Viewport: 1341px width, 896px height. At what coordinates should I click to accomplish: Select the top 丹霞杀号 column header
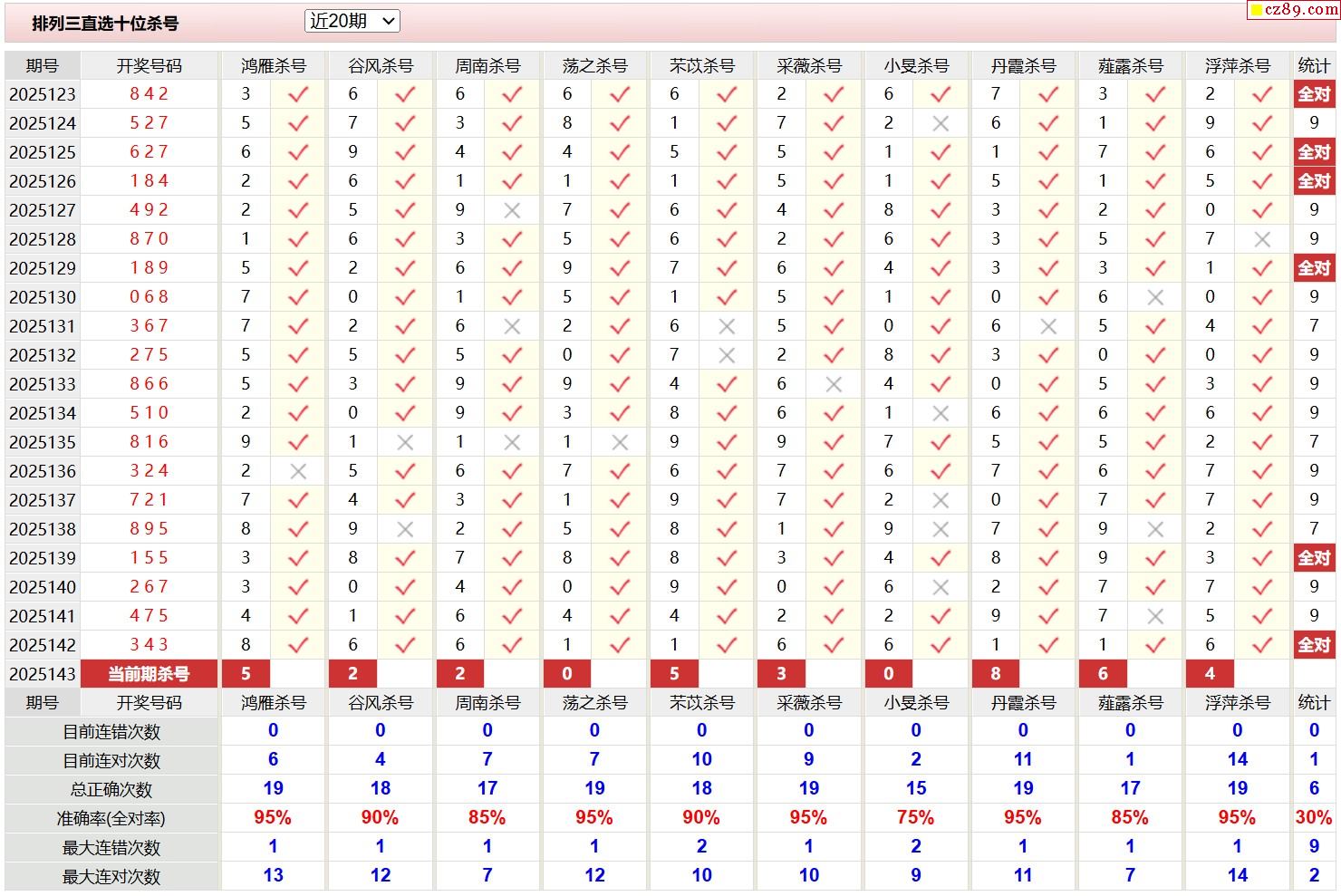coord(1023,66)
